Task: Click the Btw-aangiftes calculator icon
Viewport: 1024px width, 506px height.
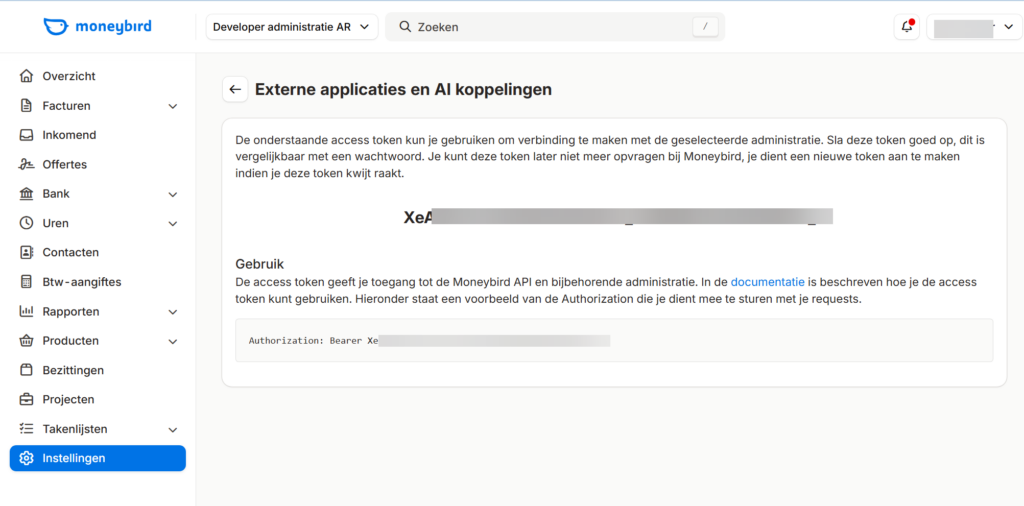Action: click(26, 282)
